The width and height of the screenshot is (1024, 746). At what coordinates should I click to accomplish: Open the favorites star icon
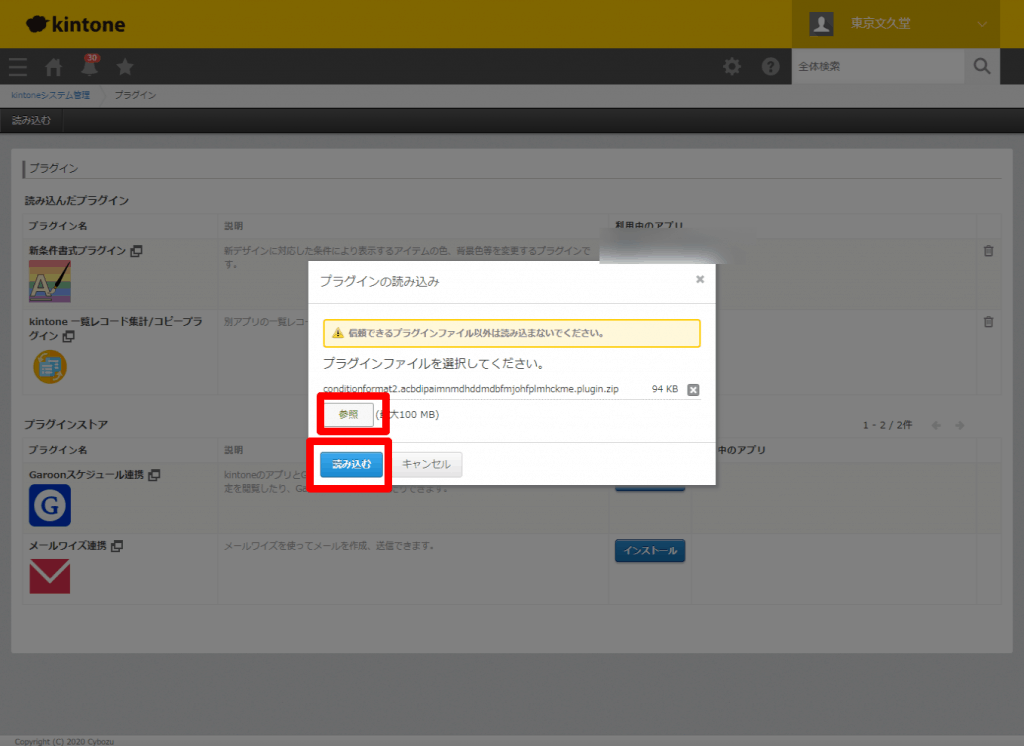point(125,67)
